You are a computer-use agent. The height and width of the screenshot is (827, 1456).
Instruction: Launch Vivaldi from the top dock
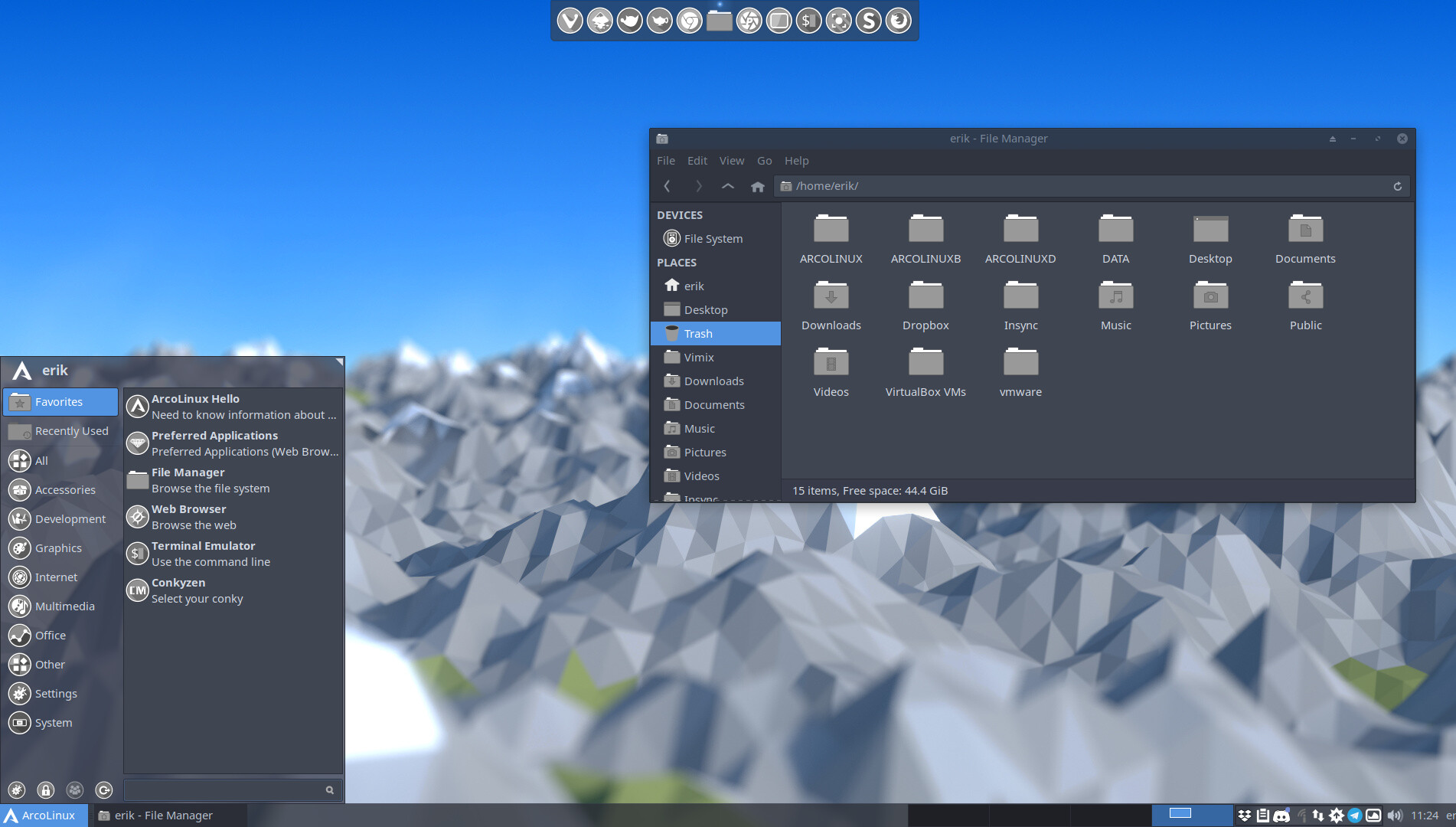pyautogui.click(x=570, y=21)
